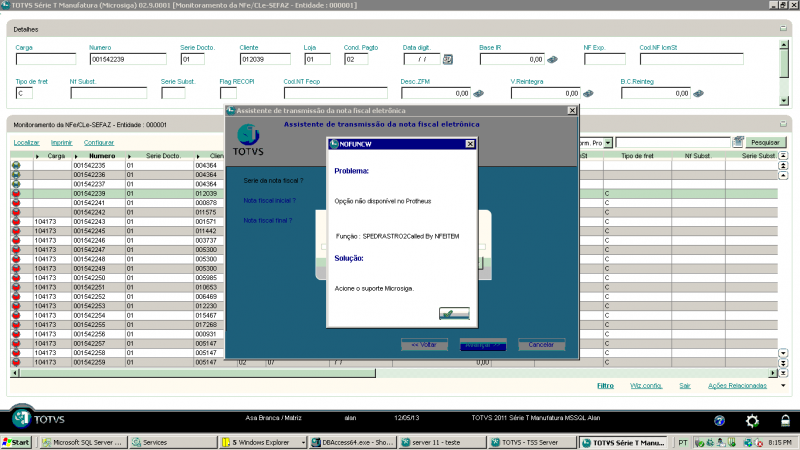Screen dimensions: 800x450
Task: Click the Numero input field in Detalhes
Action: click(128, 59)
